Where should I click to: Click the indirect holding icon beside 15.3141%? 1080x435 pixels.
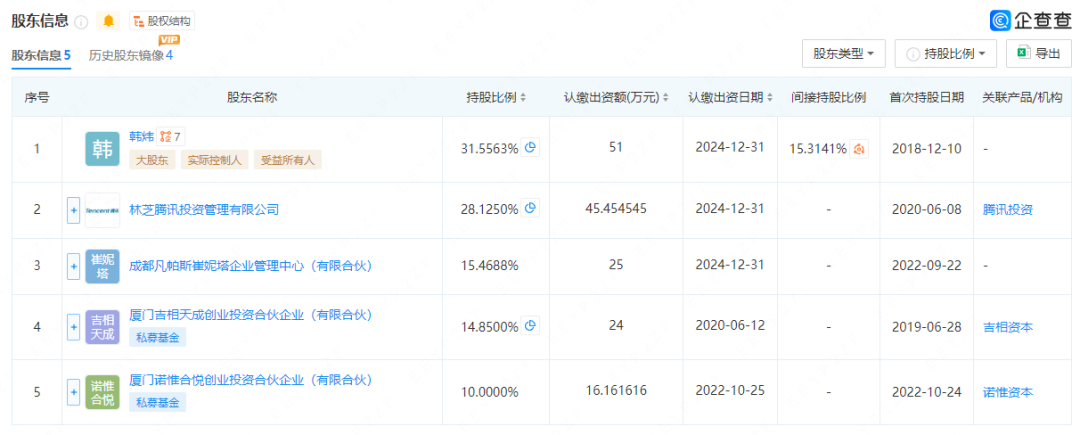859,149
